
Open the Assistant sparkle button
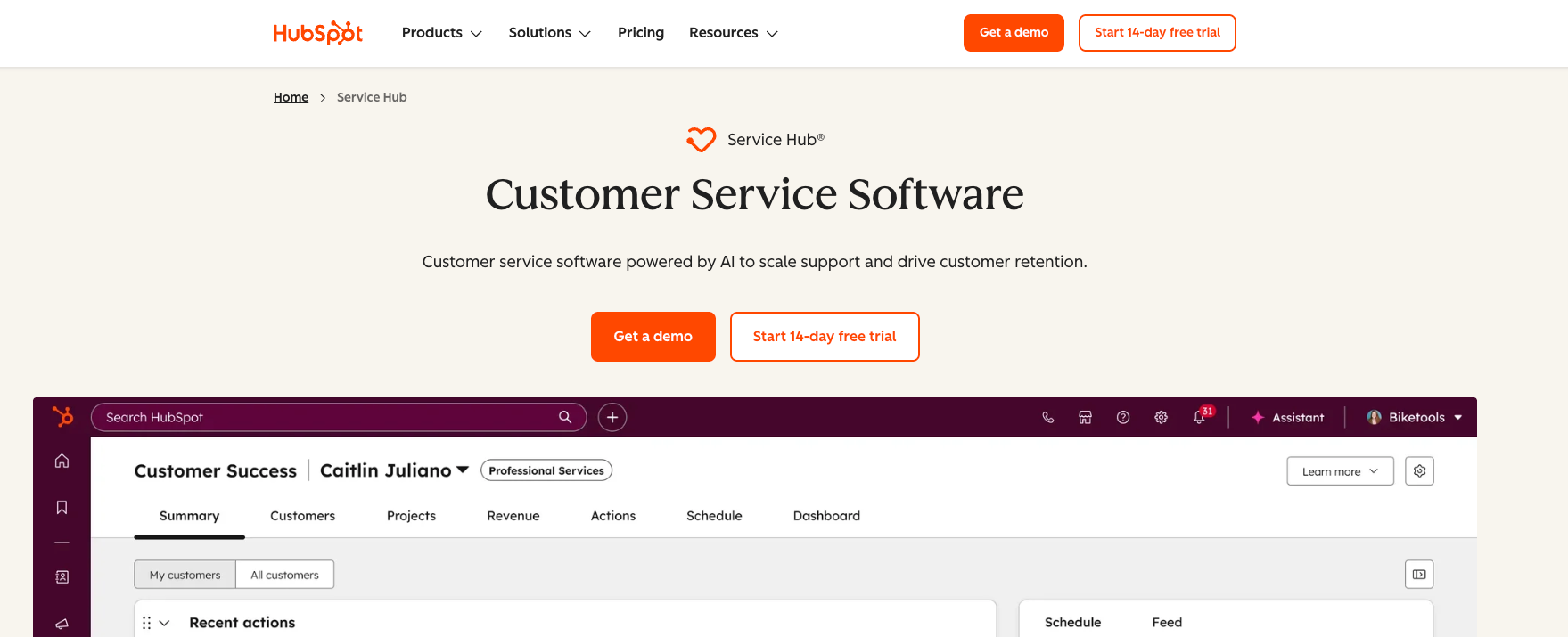click(1287, 417)
